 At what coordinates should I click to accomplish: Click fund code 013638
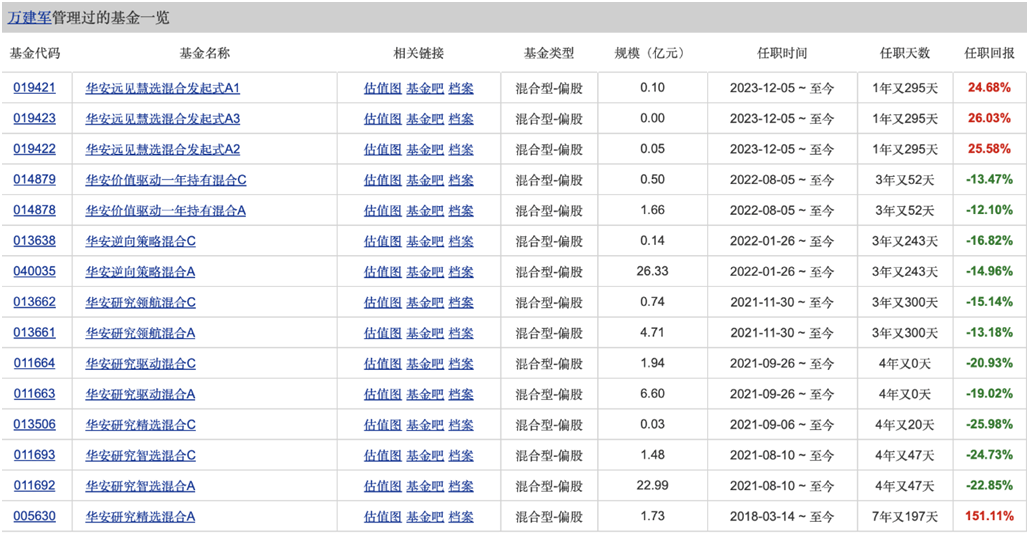click(34, 242)
